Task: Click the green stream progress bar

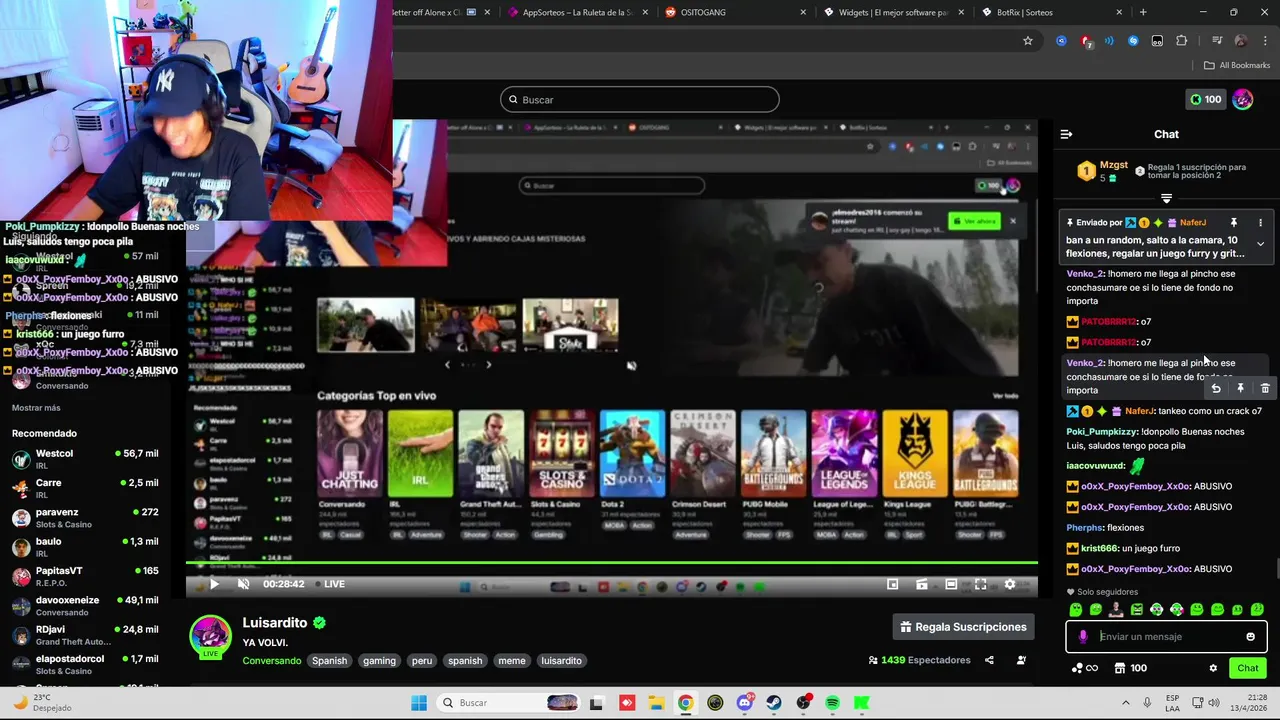Action: (612, 563)
